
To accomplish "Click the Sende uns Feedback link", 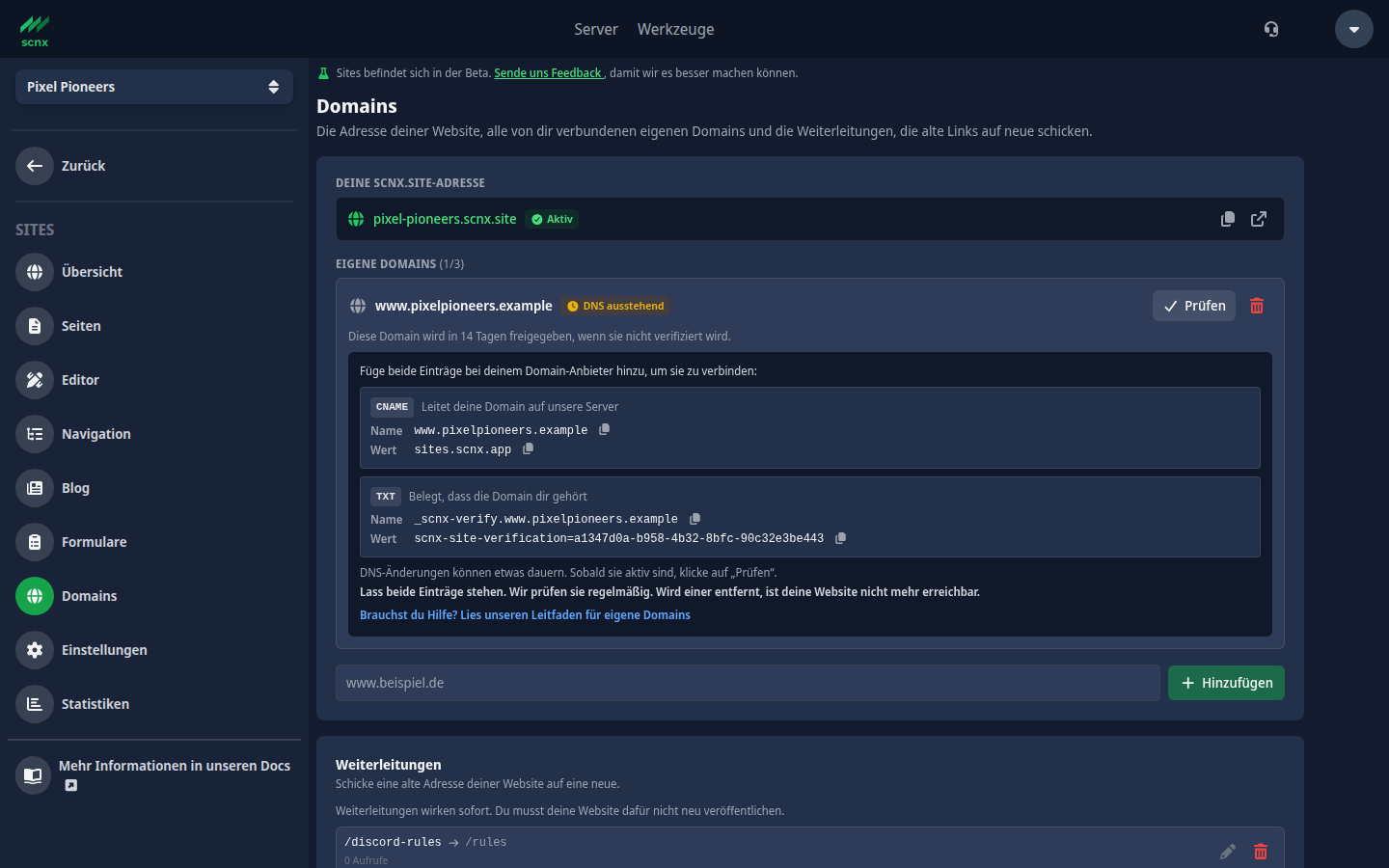I will click(548, 73).
